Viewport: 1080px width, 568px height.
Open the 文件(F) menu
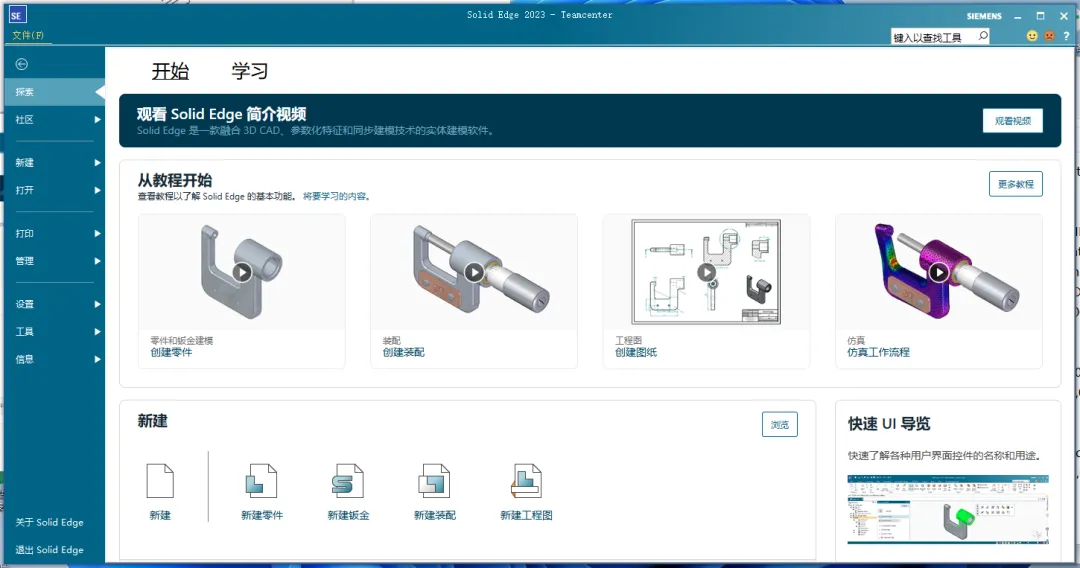coord(28,35)
